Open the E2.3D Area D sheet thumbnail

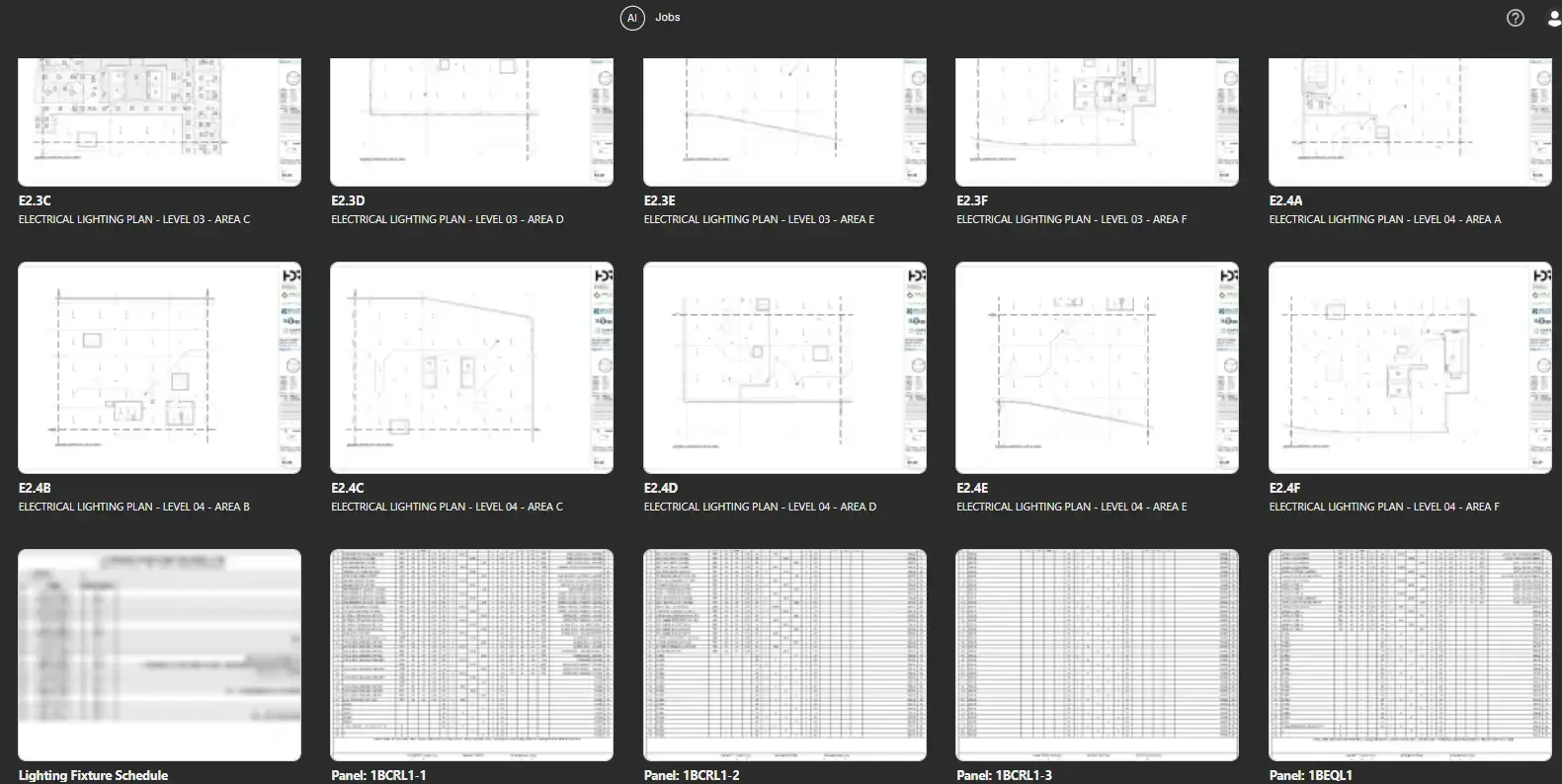(x=471, y=121)
